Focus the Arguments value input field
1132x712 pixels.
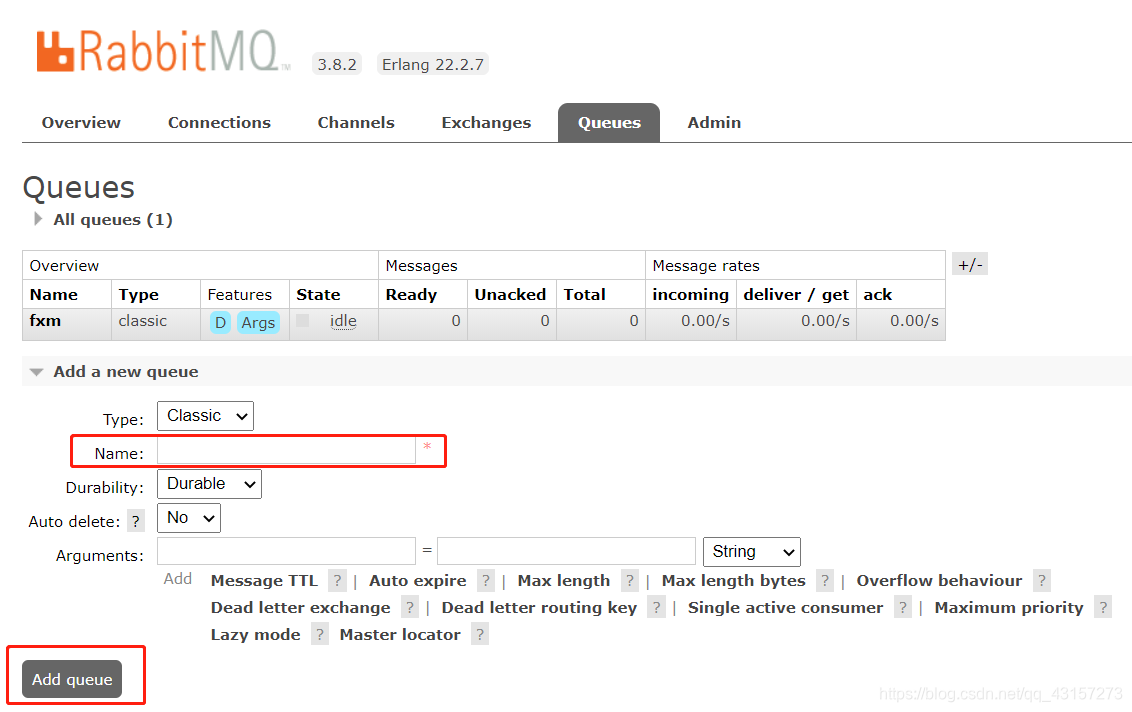point(566,551)
